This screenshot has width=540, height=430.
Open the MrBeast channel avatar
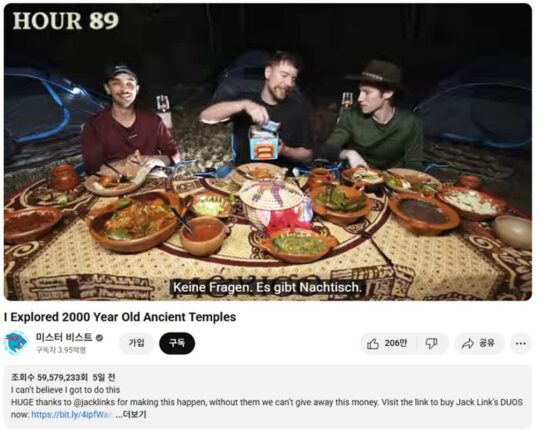[x=15, y=343]
